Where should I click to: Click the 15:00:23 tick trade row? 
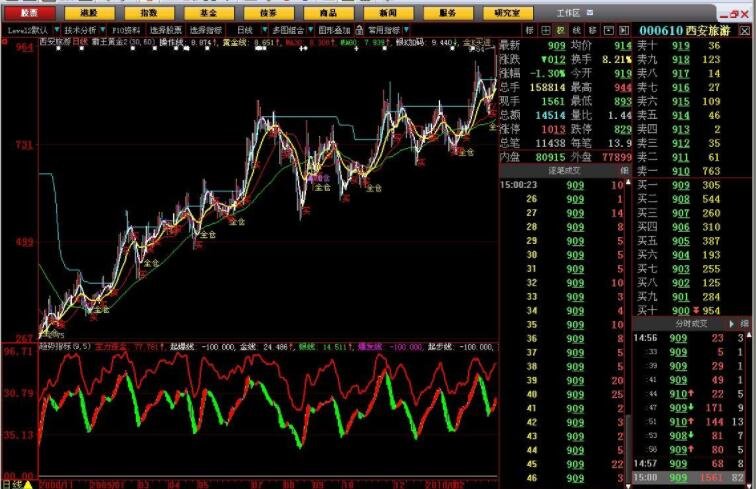pos(562,185)
